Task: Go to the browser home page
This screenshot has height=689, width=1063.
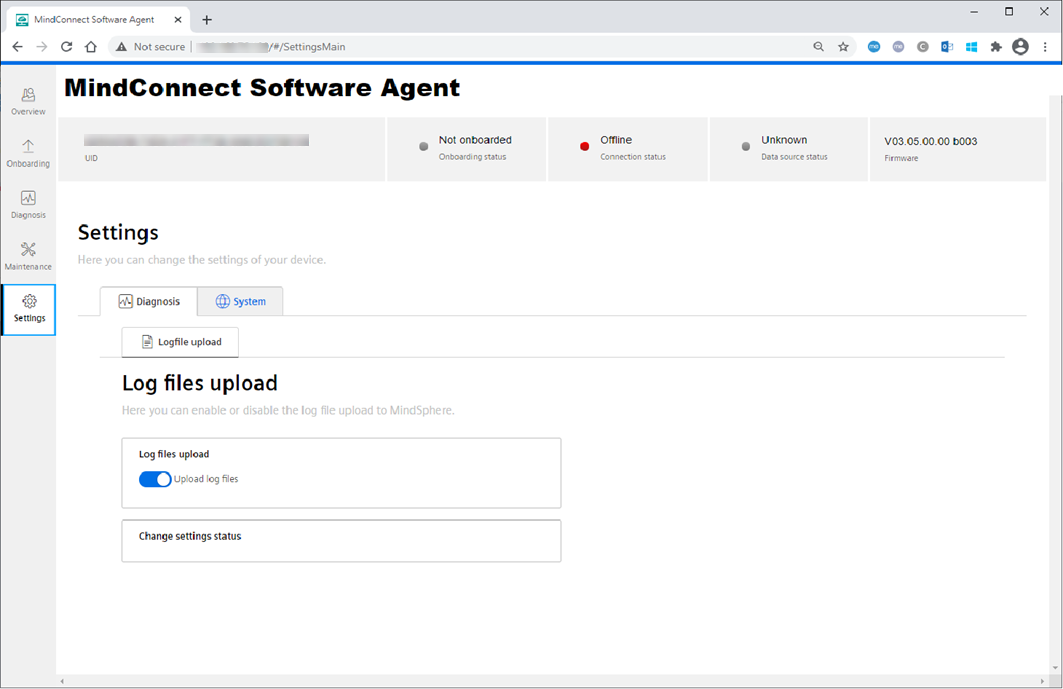Action: (x=91, y=47)
